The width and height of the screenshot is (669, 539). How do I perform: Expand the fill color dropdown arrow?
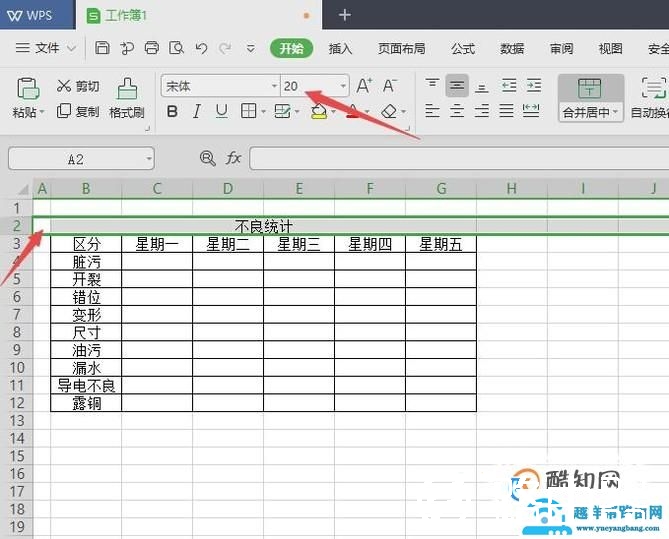(333, 112)
